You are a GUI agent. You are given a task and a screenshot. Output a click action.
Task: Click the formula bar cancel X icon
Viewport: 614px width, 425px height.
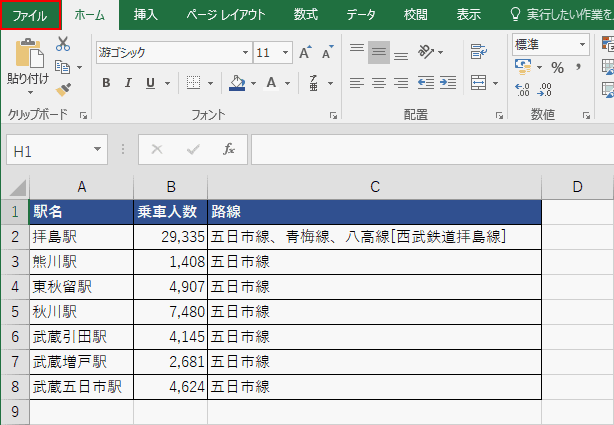(x=157, y=149)
